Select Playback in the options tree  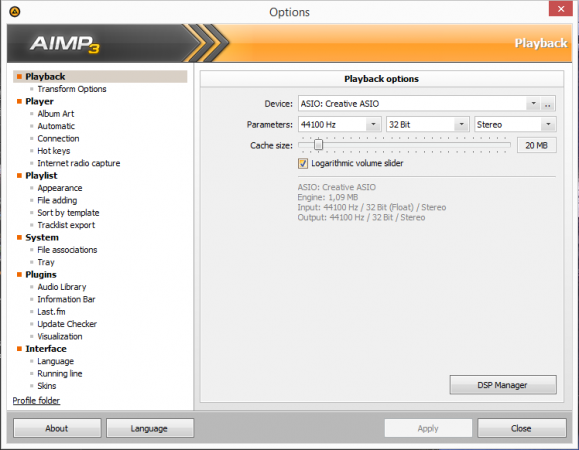tap(45, 77)
